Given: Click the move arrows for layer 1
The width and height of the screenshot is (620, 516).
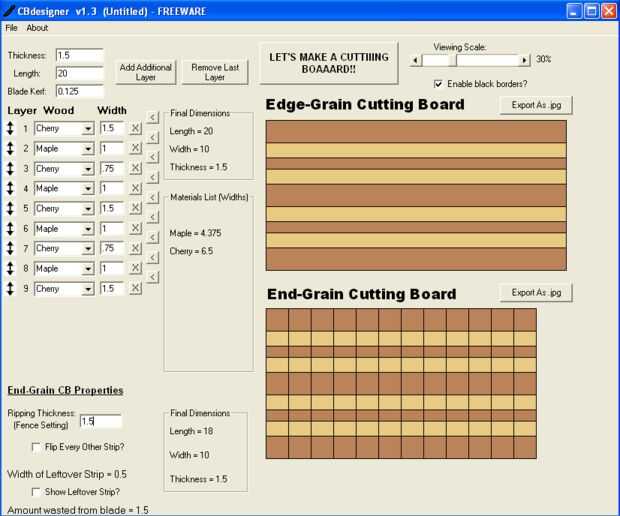Looking at the screenshot, I should [10, 128].
